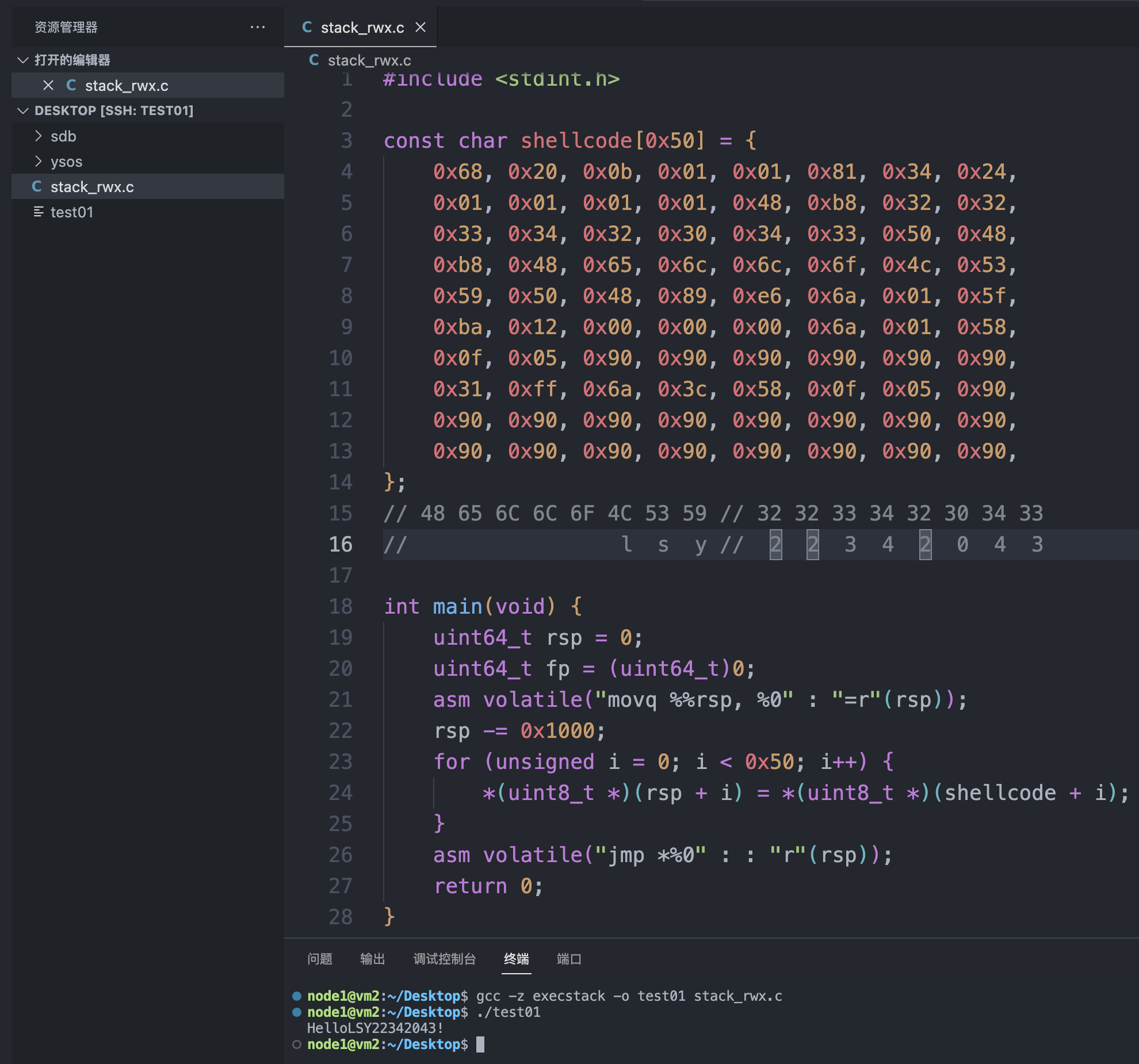Image resolution: width=1139 pixels, height=1064 pixels.
Task: Open the 调试控制台 panel tab
Action: (445, 959)
